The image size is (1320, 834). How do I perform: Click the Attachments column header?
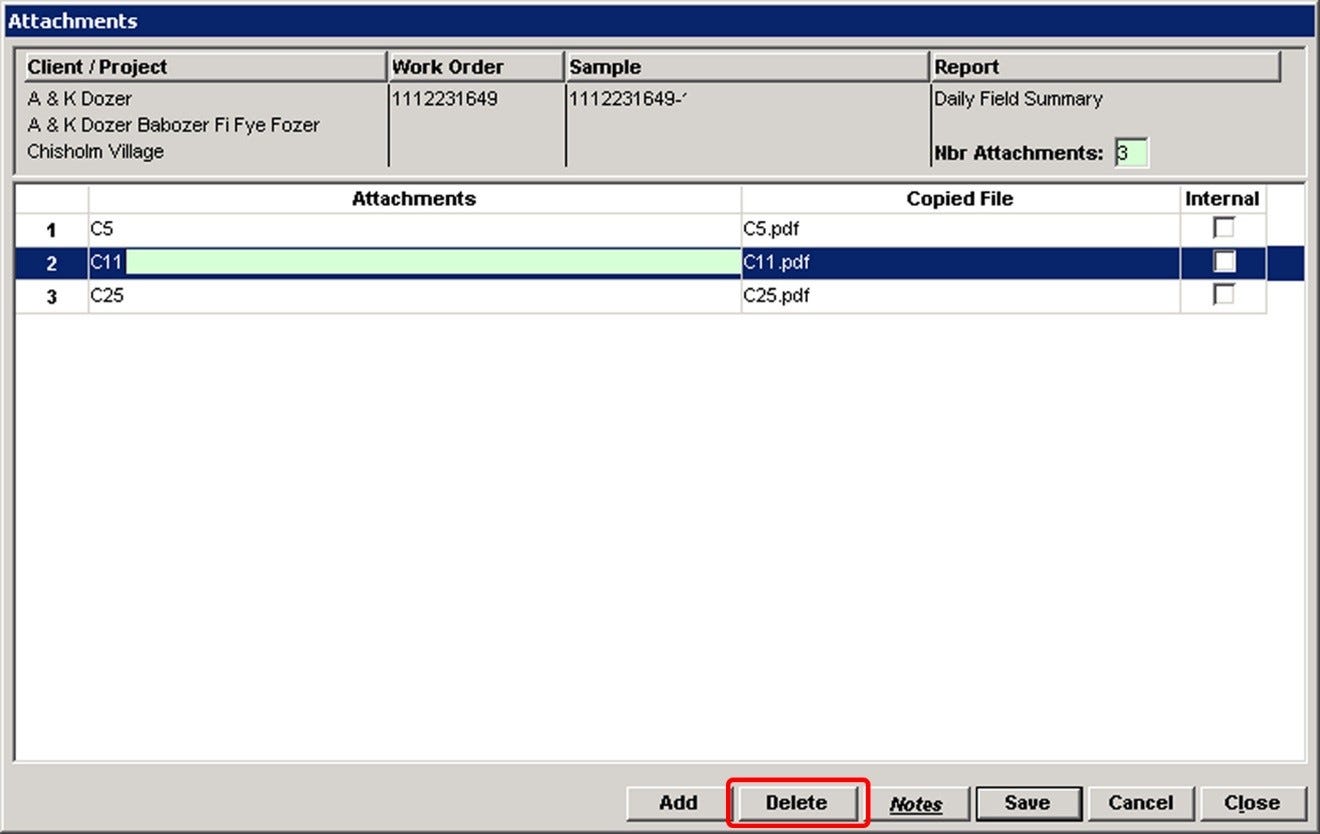(x=415, y=199)
